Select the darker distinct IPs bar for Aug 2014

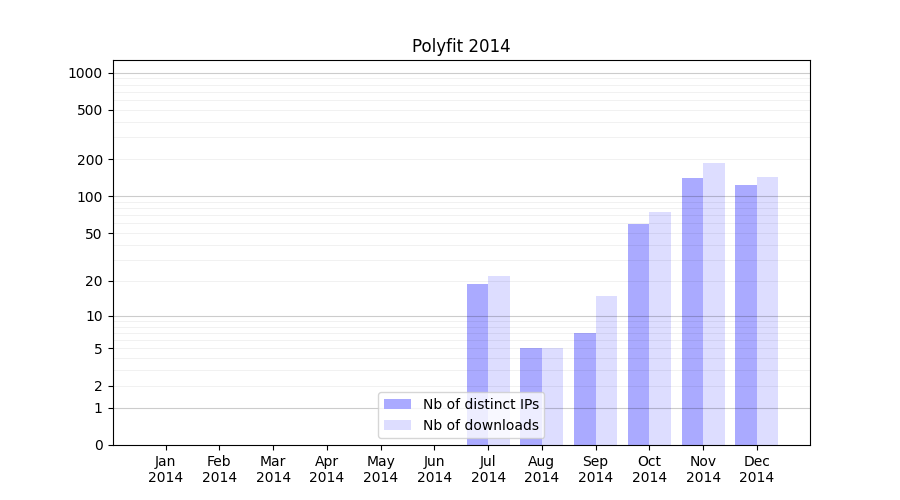[x=531, y=400]
